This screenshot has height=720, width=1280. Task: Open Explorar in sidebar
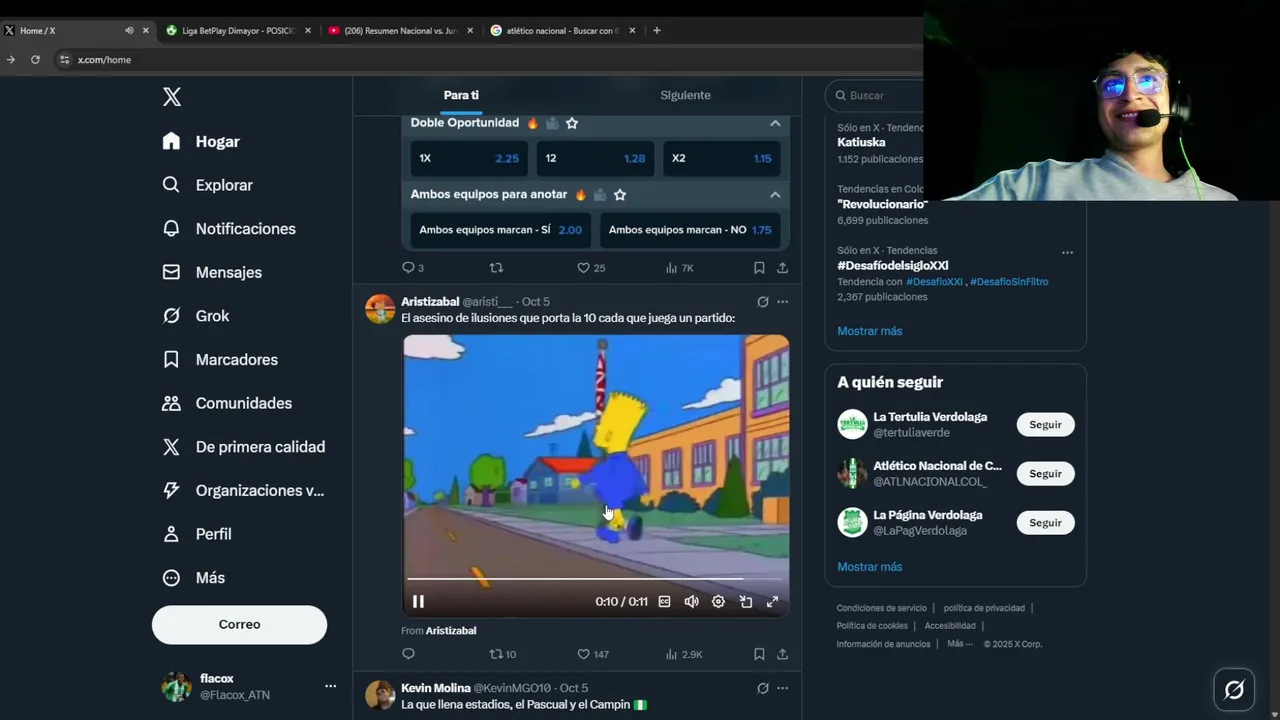pyautogui.click(x=207, y=185)
